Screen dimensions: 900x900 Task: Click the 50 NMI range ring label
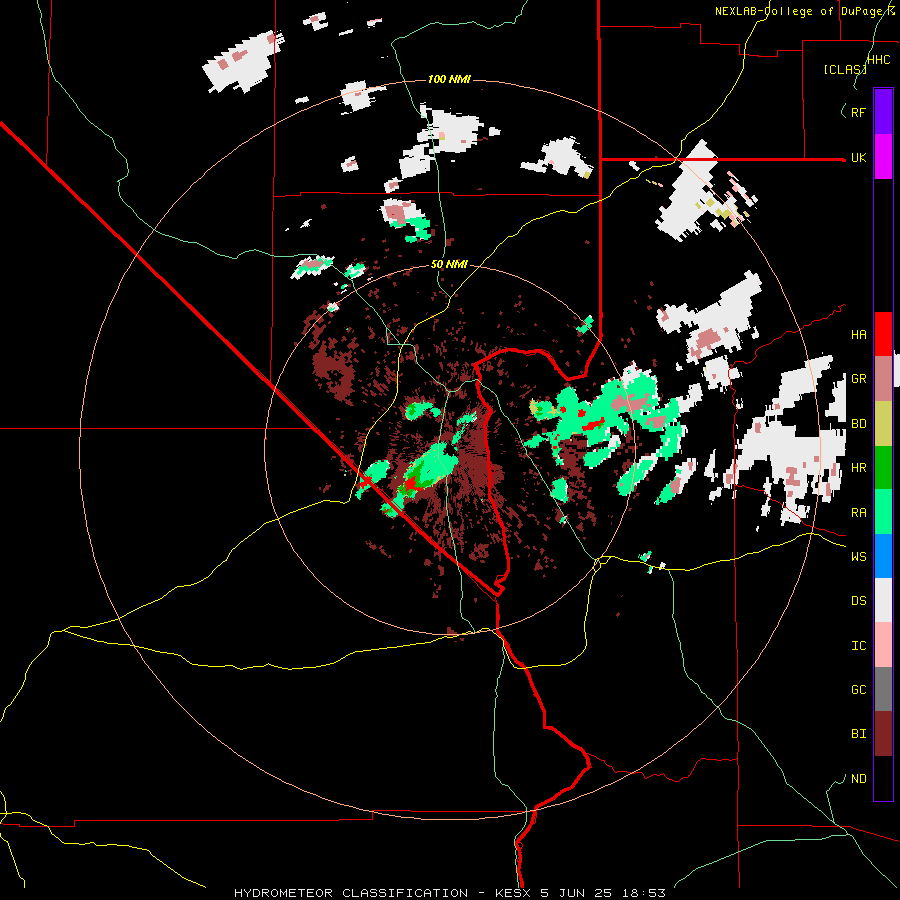click(449, 264)
